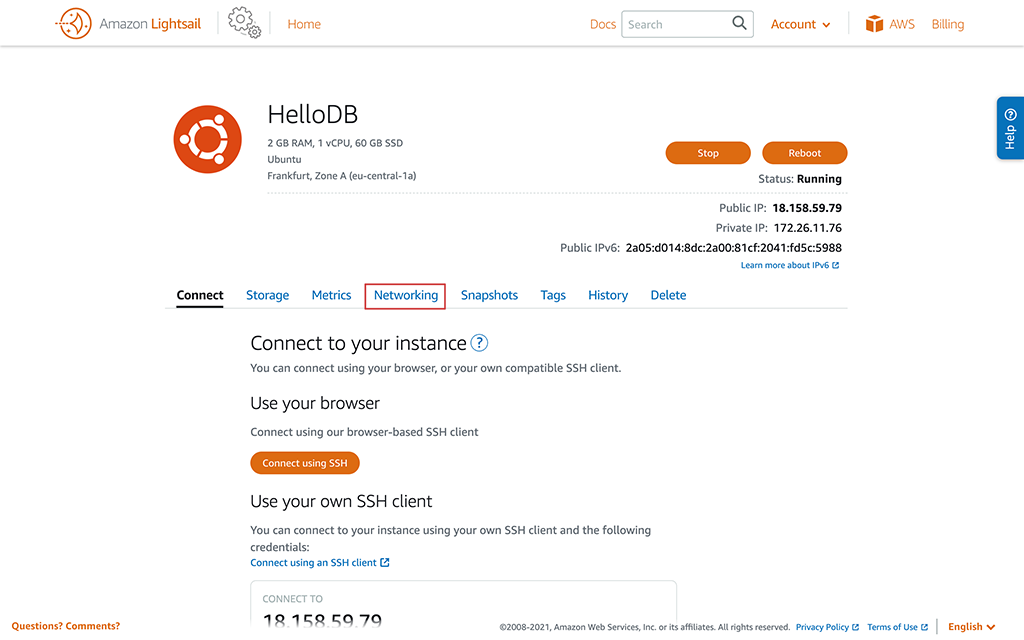Open the English language selector
This screenshot has height=640, width=1024.
[x=971, y=626]
